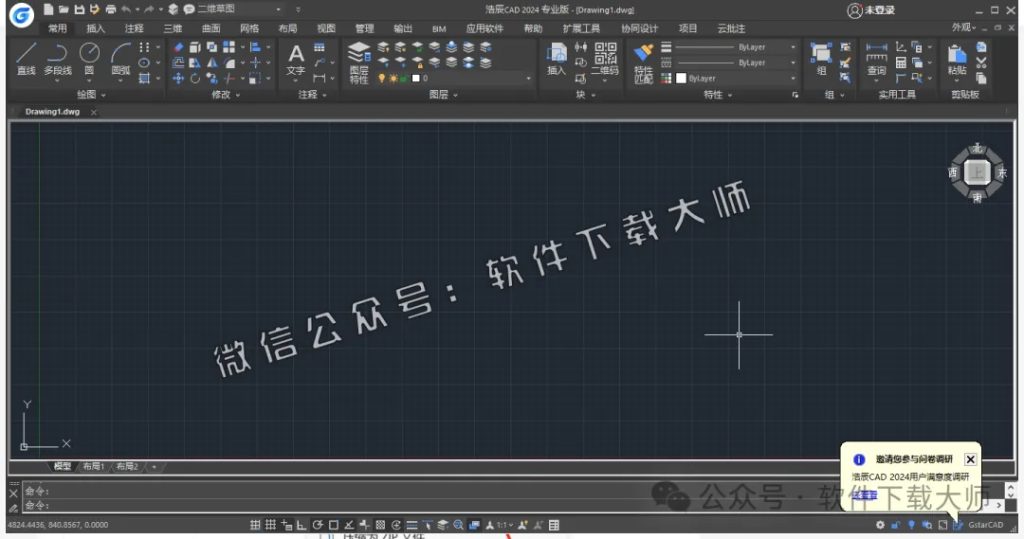Switch to the 三维 ribbon tab
This screenshot has width=1024, height=539.
click(172, 28)
